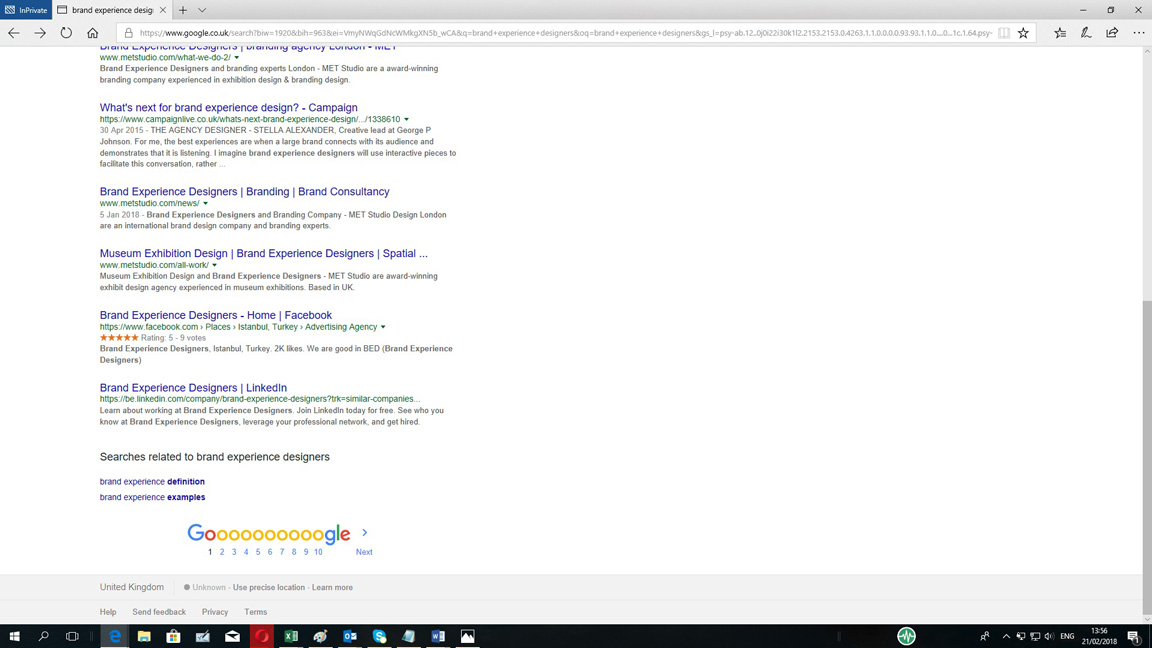Click the browser Refresh button

(x=66, y=33)
